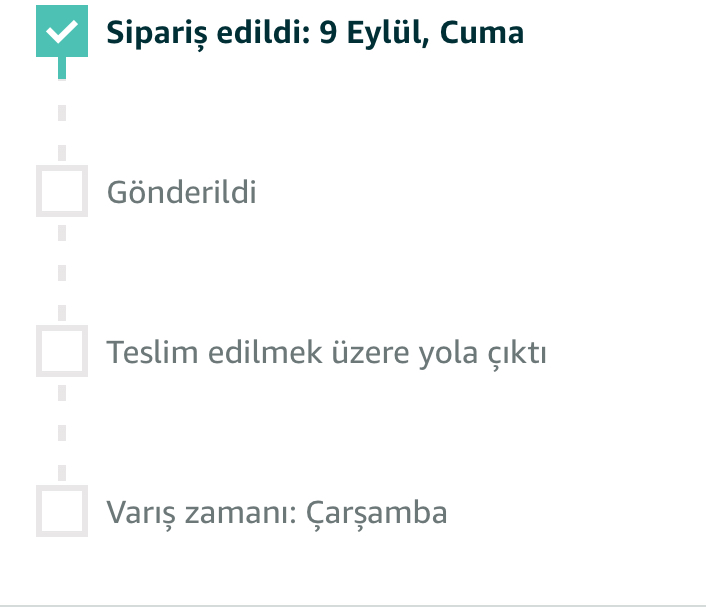Select the arrival day Çarşamba
The height and width of the screenshot is (607, 706).
click(376, 513)
